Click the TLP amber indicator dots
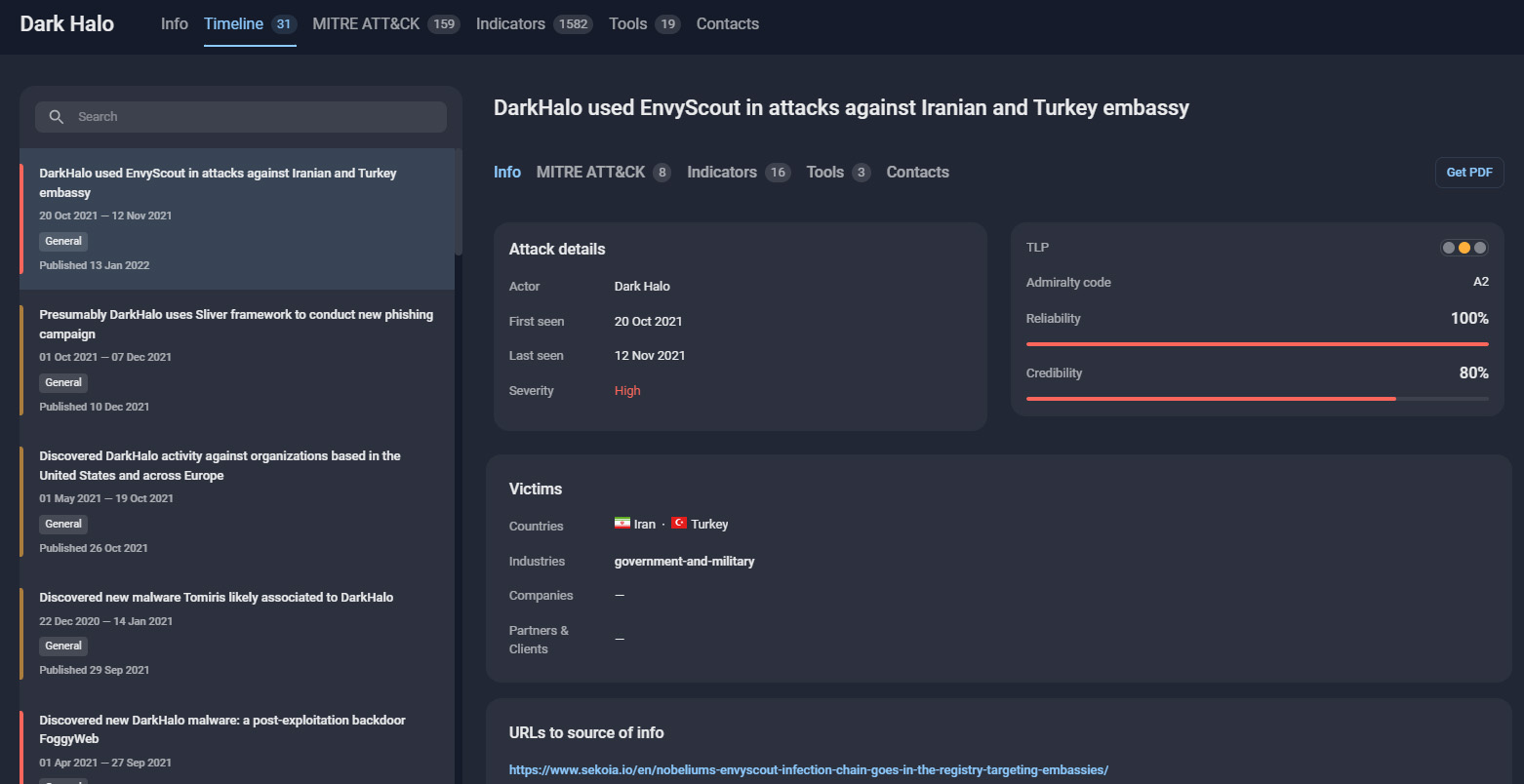The width and height of the screenshot is (1524, 784). [x=1464, y=248]
